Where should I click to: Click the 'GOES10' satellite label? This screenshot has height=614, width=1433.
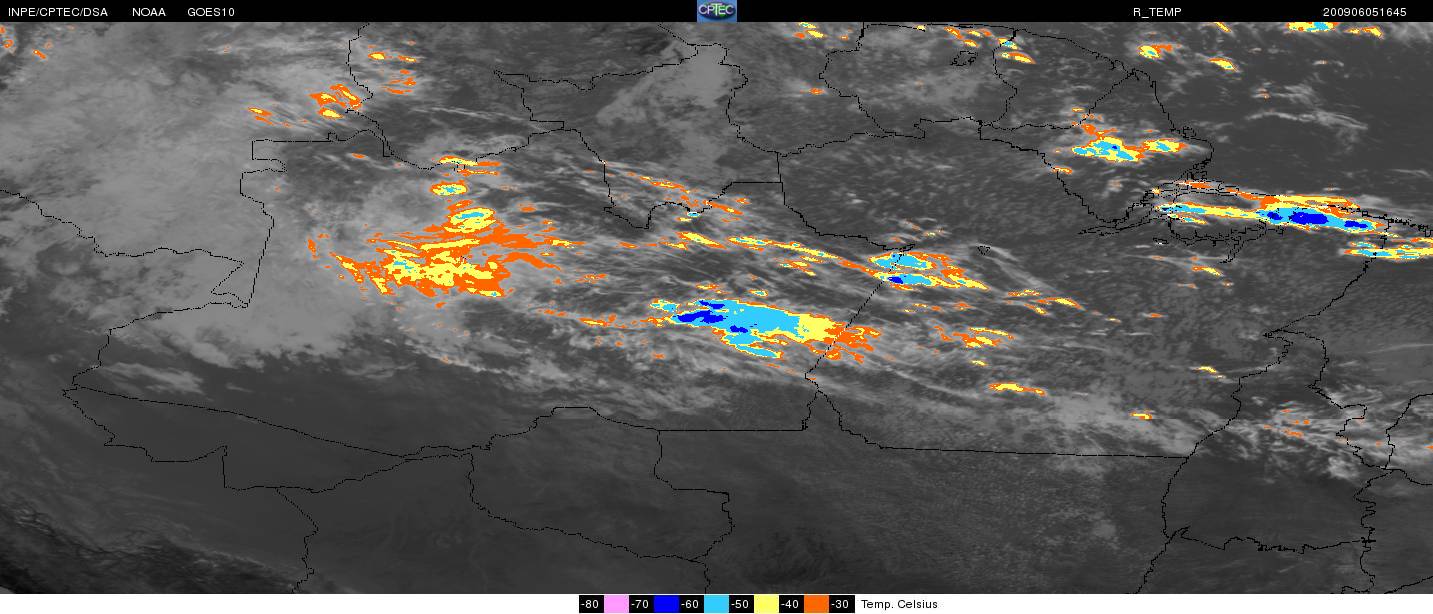(x=211, y=12)
